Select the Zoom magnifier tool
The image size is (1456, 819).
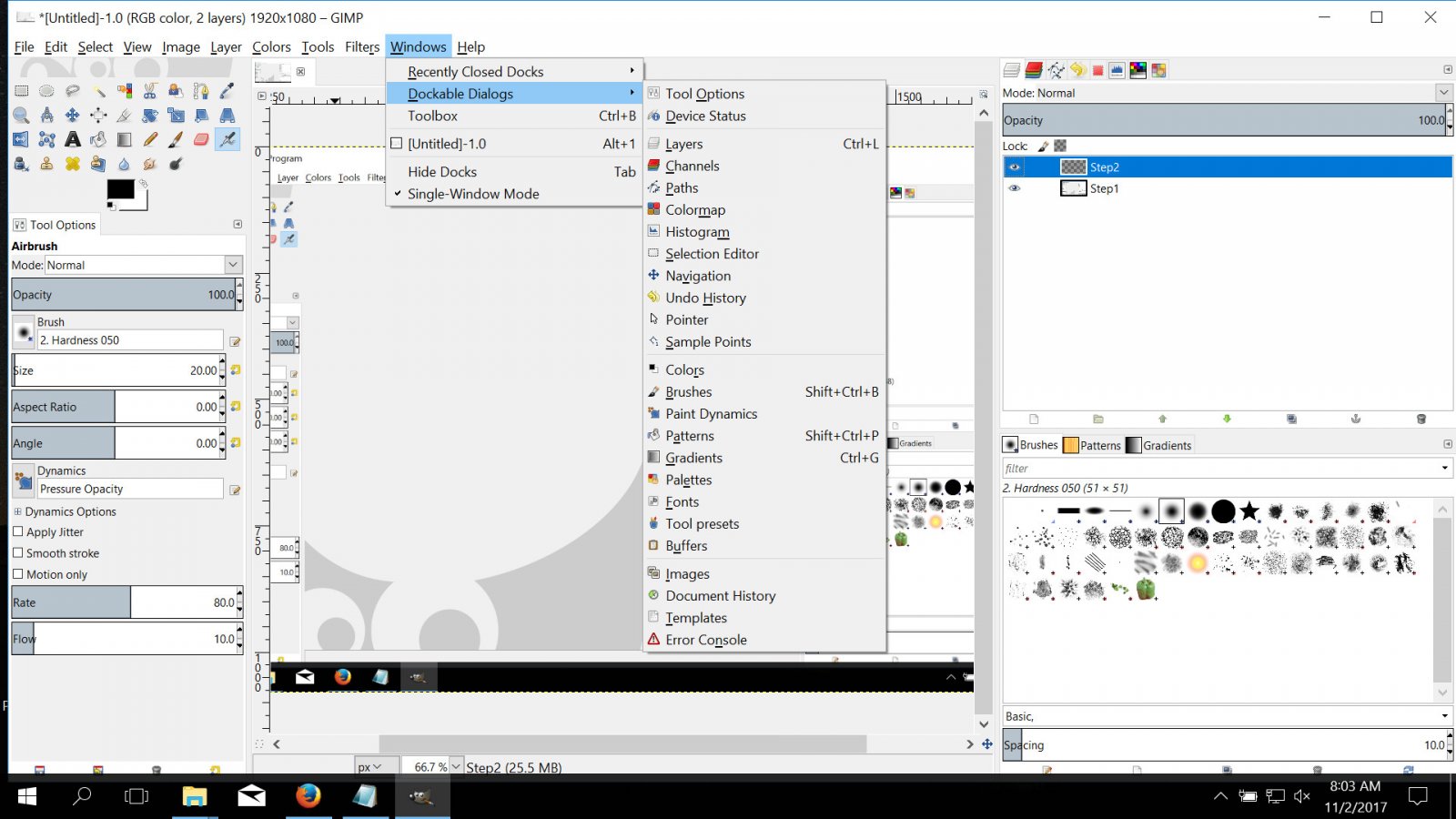coord(21,115)
